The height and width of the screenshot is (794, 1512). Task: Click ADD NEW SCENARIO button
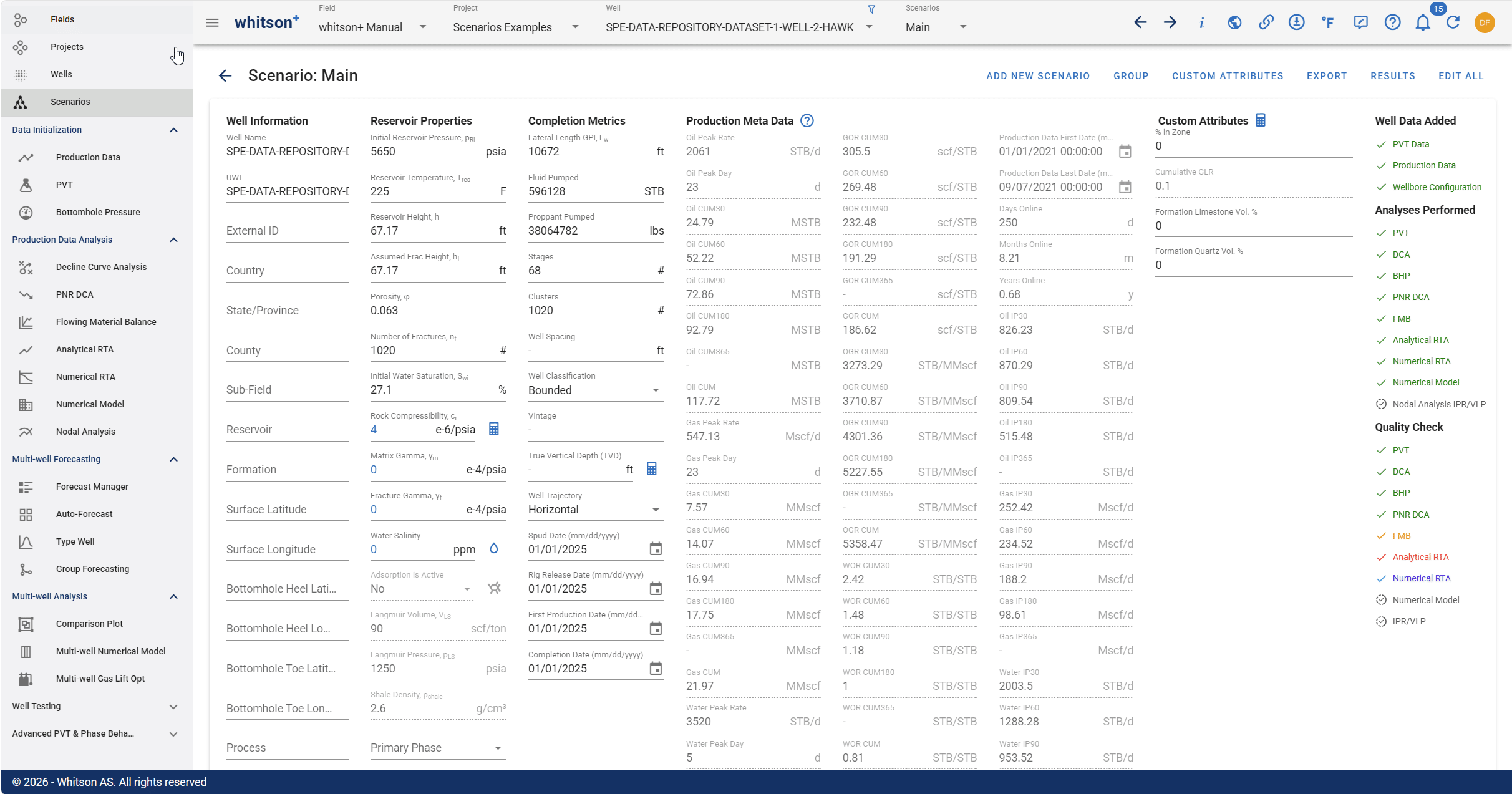1038,76
